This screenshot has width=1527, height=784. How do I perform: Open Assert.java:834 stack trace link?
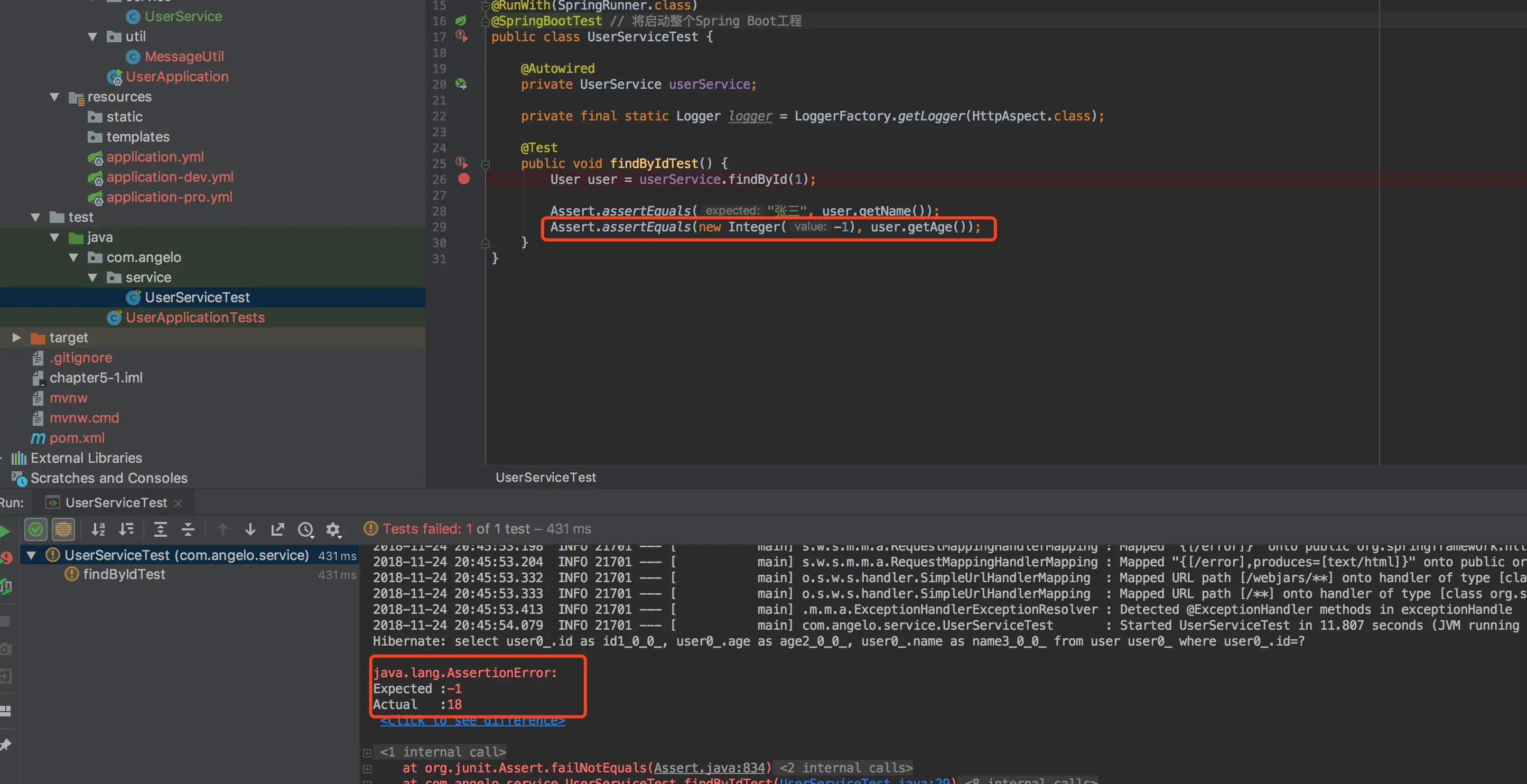click(710, 768)
